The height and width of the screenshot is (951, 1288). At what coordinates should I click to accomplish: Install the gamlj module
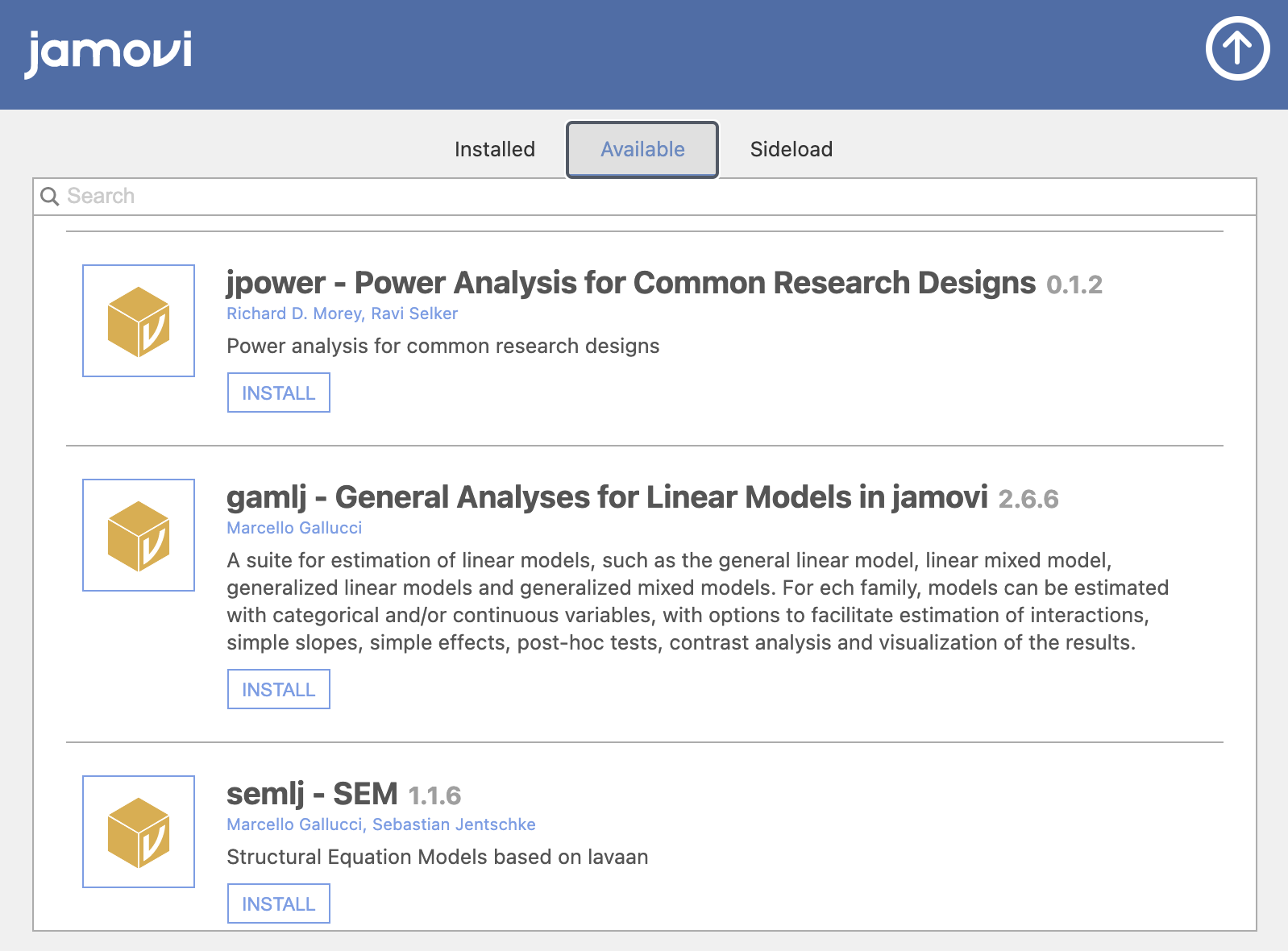tap(279, 689)
